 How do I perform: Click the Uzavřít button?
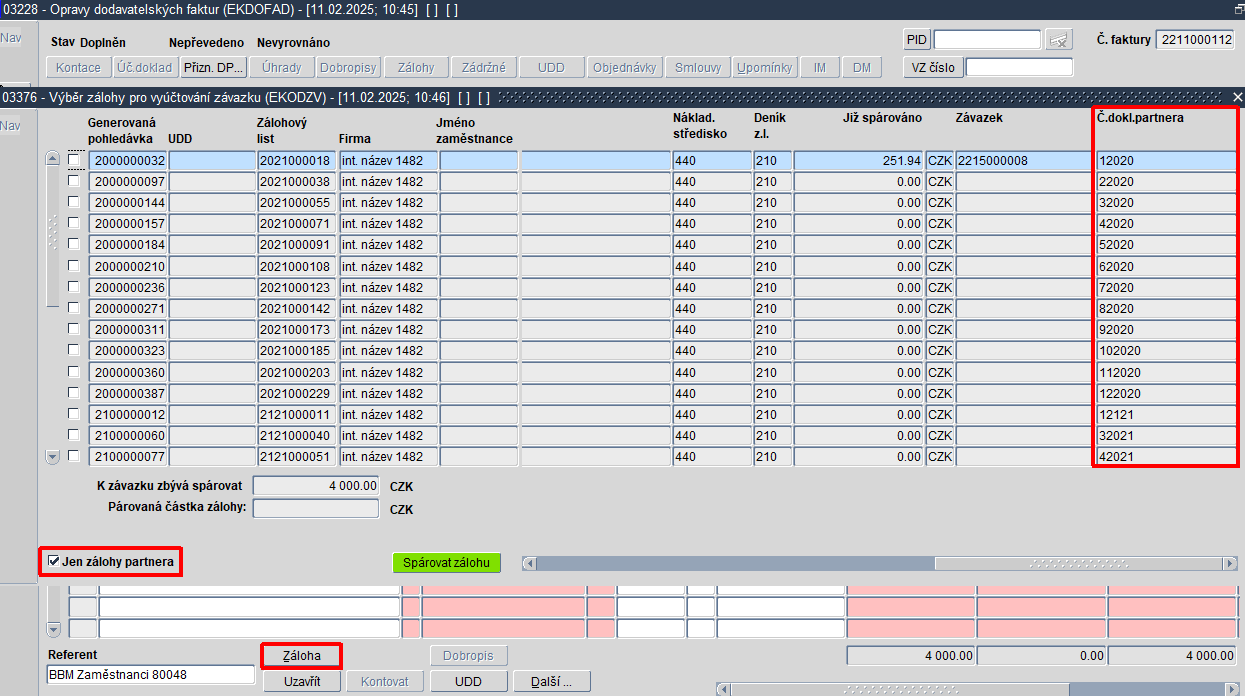click(x=302, y=681)
